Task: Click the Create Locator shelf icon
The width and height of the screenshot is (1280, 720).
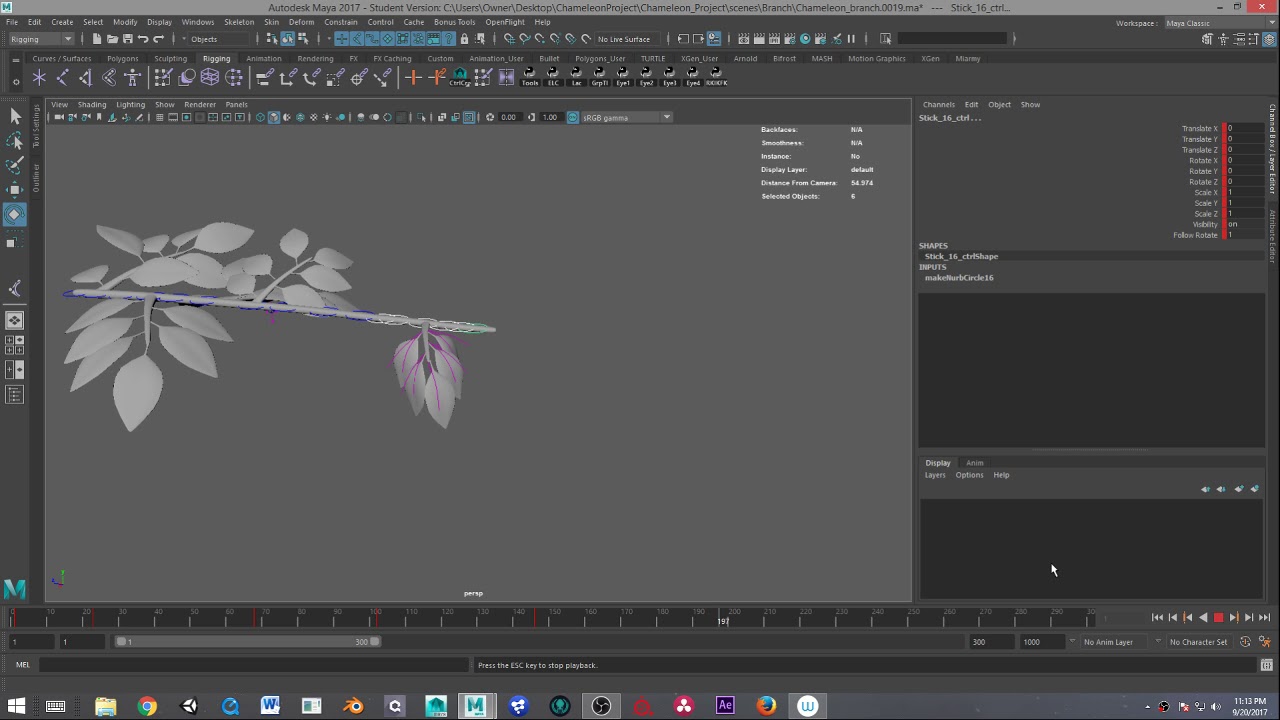Action: pyautogui.click(x=39, y=77)
